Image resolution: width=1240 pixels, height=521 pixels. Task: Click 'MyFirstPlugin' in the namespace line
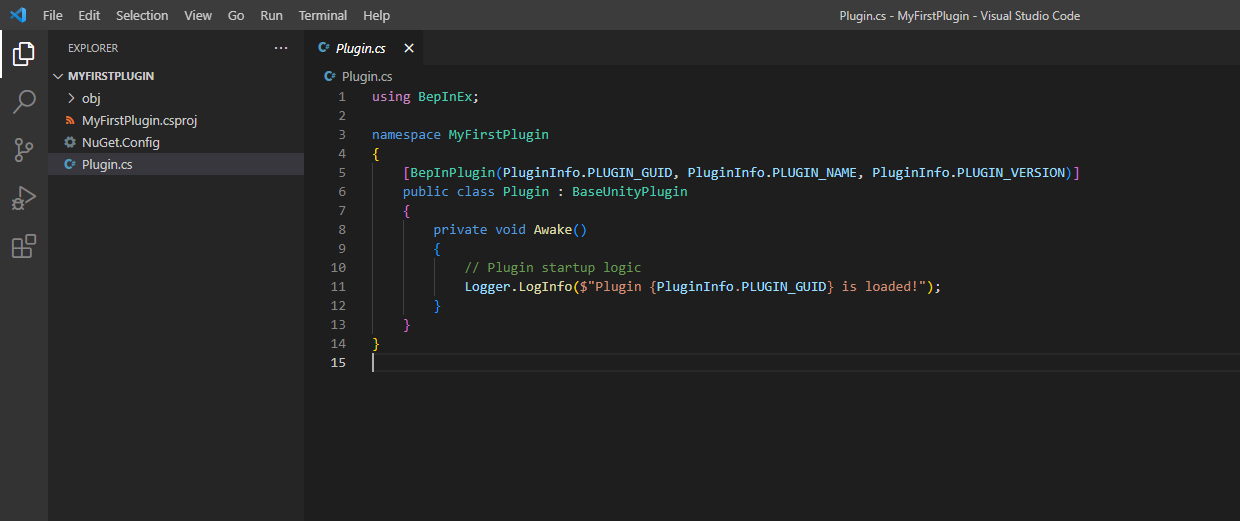[498, 135]
